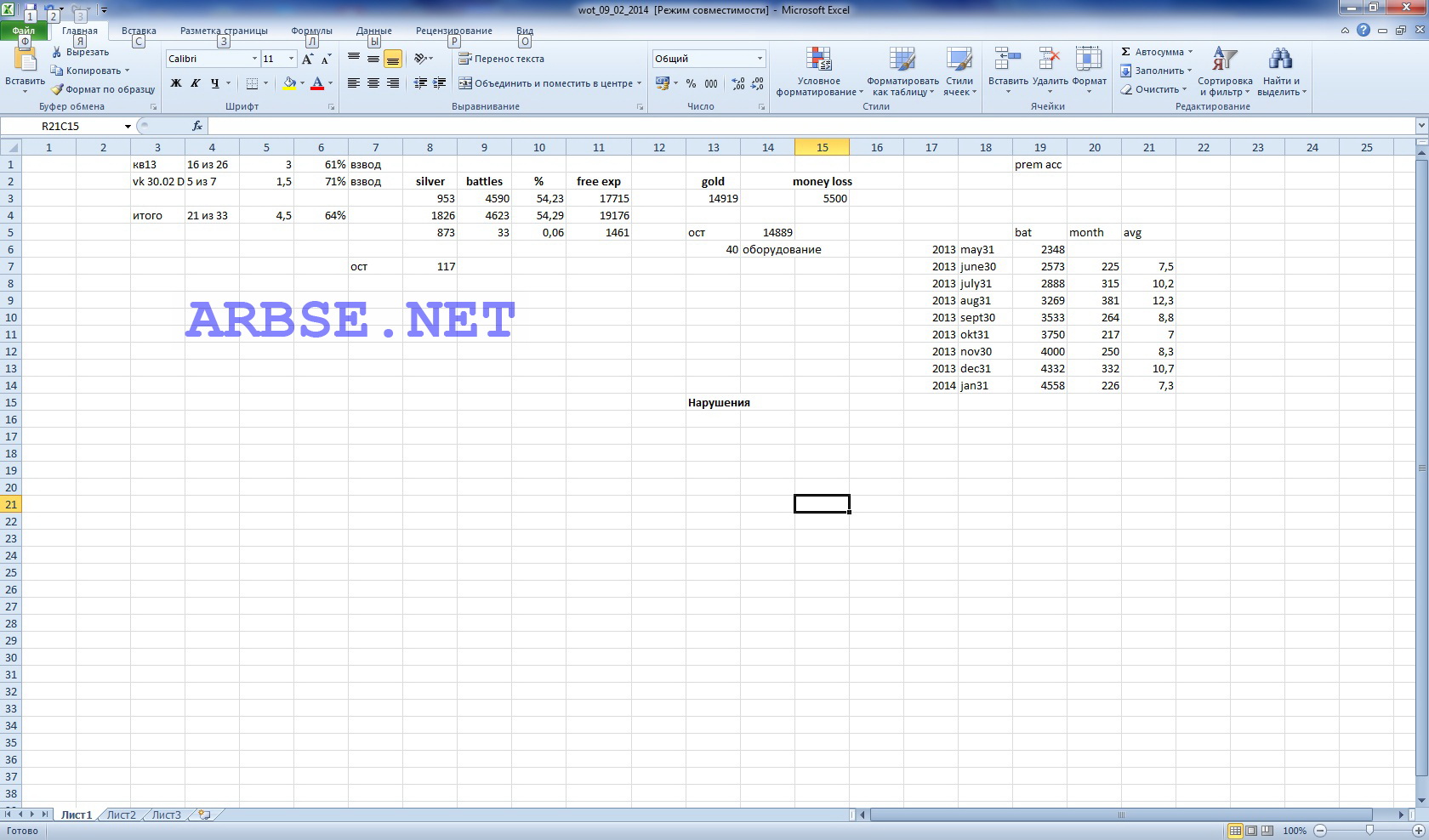Click the decrease decimal icon
The height and width of the screenshot is (840, 1429).
pyautogui.click(x=757, y=83)
